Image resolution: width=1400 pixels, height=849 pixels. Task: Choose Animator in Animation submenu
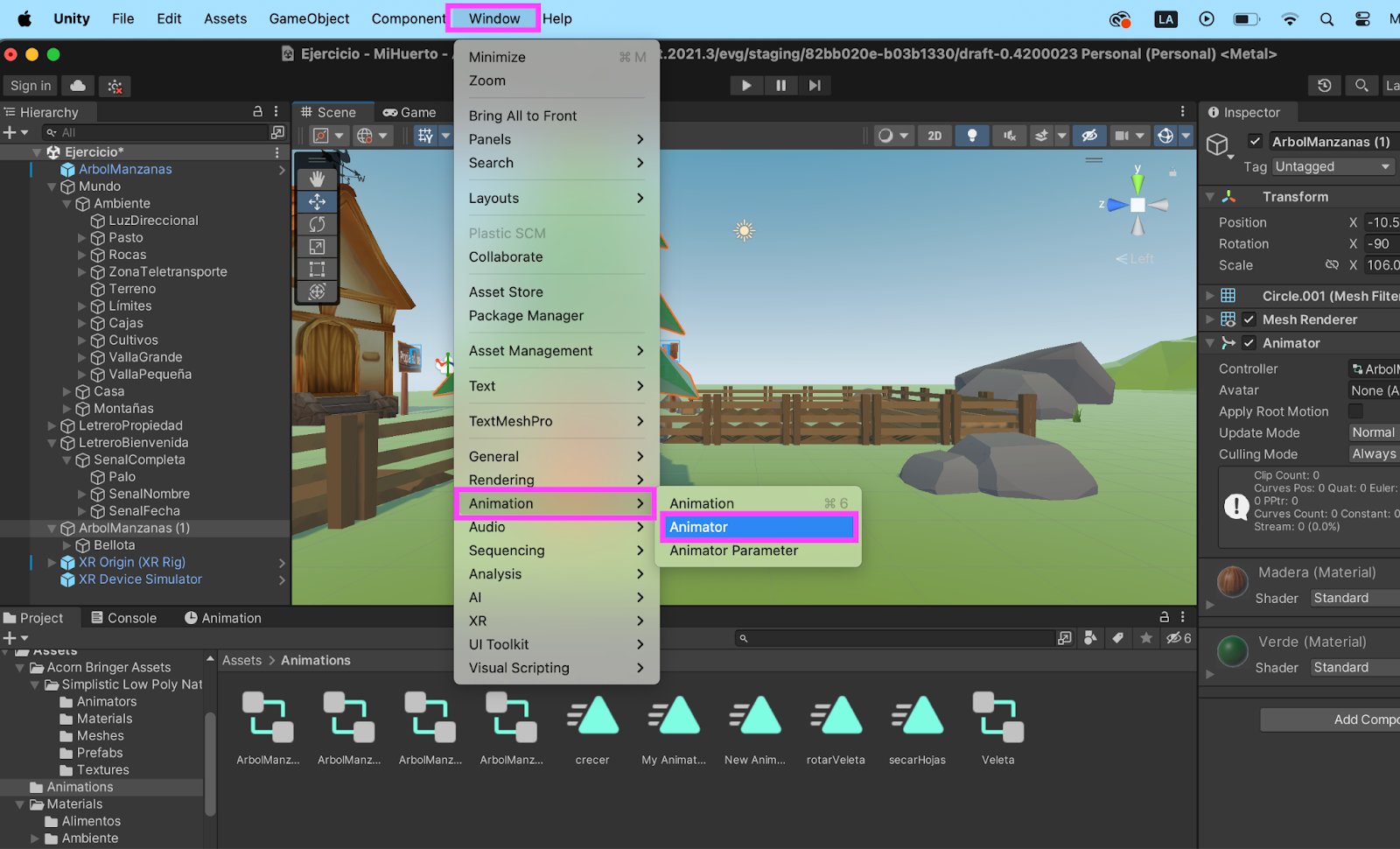pos(758,527)
